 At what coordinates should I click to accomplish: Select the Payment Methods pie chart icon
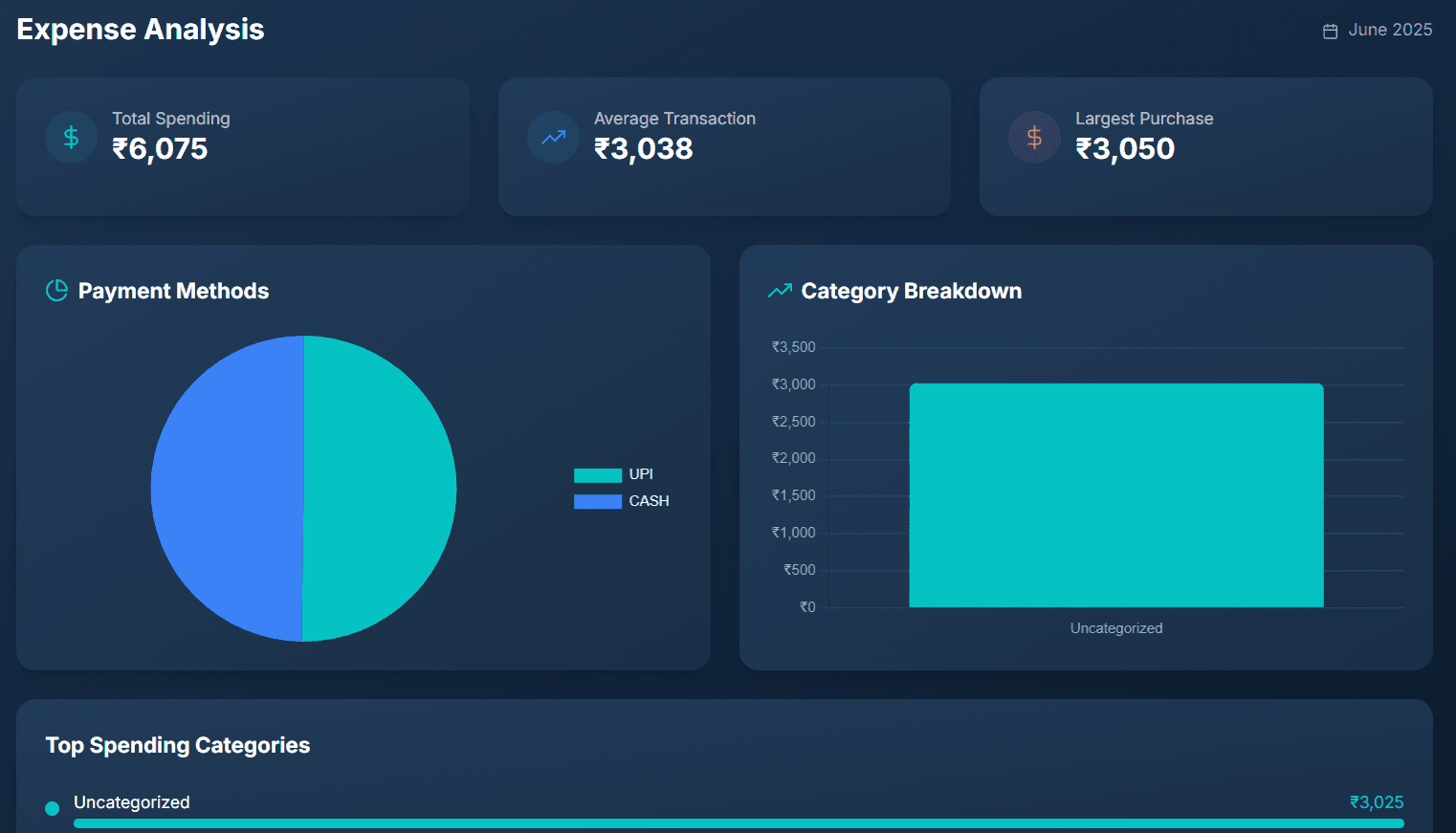56,290
